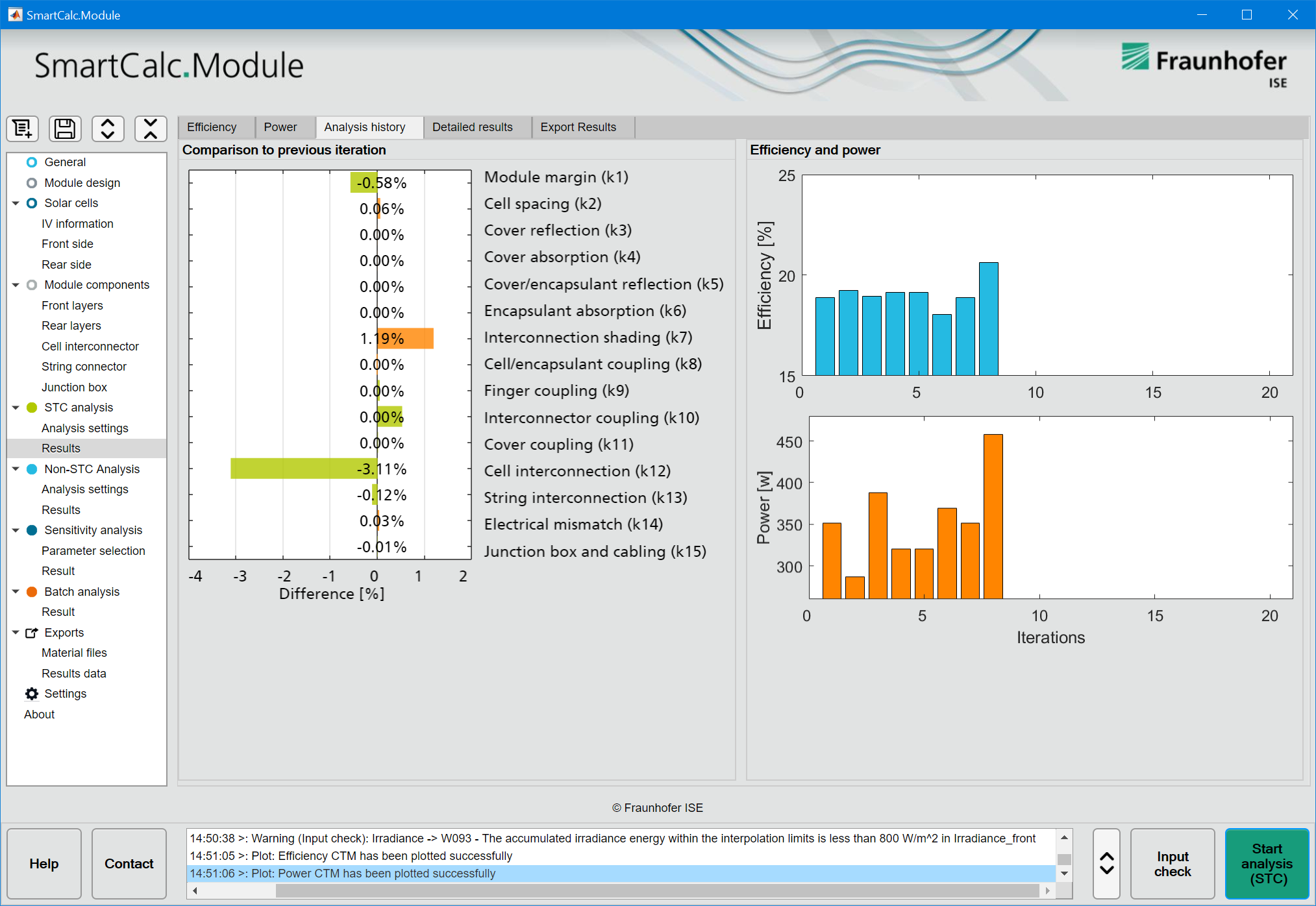Click the expand all tree nodes icon
The image size is (1316, 906).
(108, 129)
